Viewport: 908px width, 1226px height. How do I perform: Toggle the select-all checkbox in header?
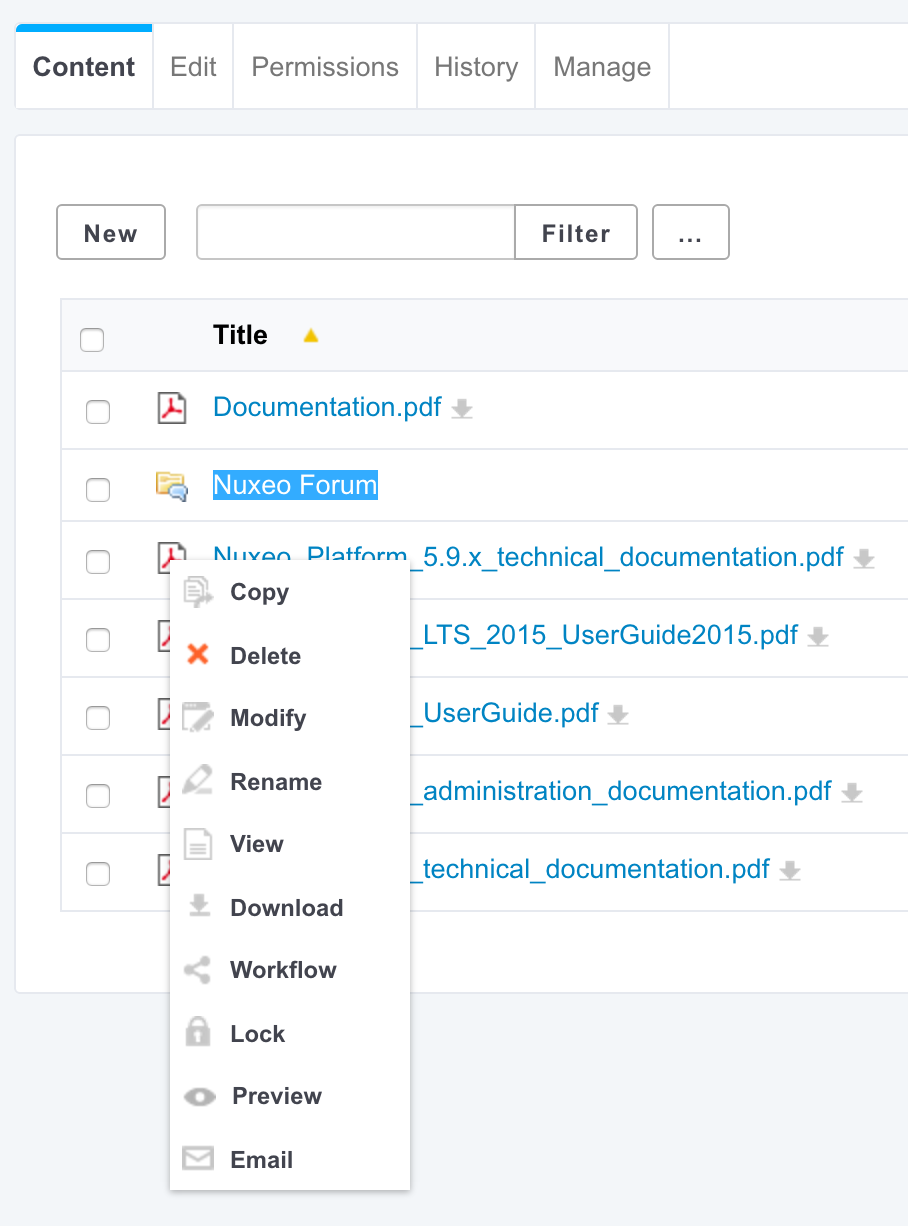pyautogui.click(x=92, y=340)
